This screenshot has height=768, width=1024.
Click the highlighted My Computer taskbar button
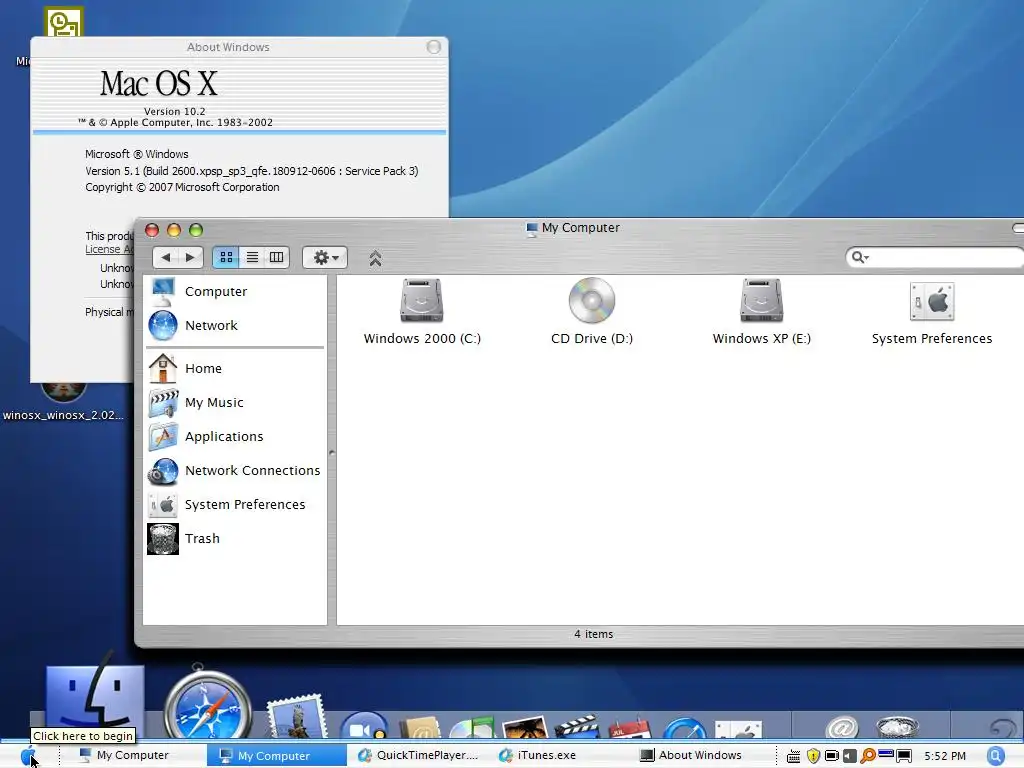[x=277, y=756]
